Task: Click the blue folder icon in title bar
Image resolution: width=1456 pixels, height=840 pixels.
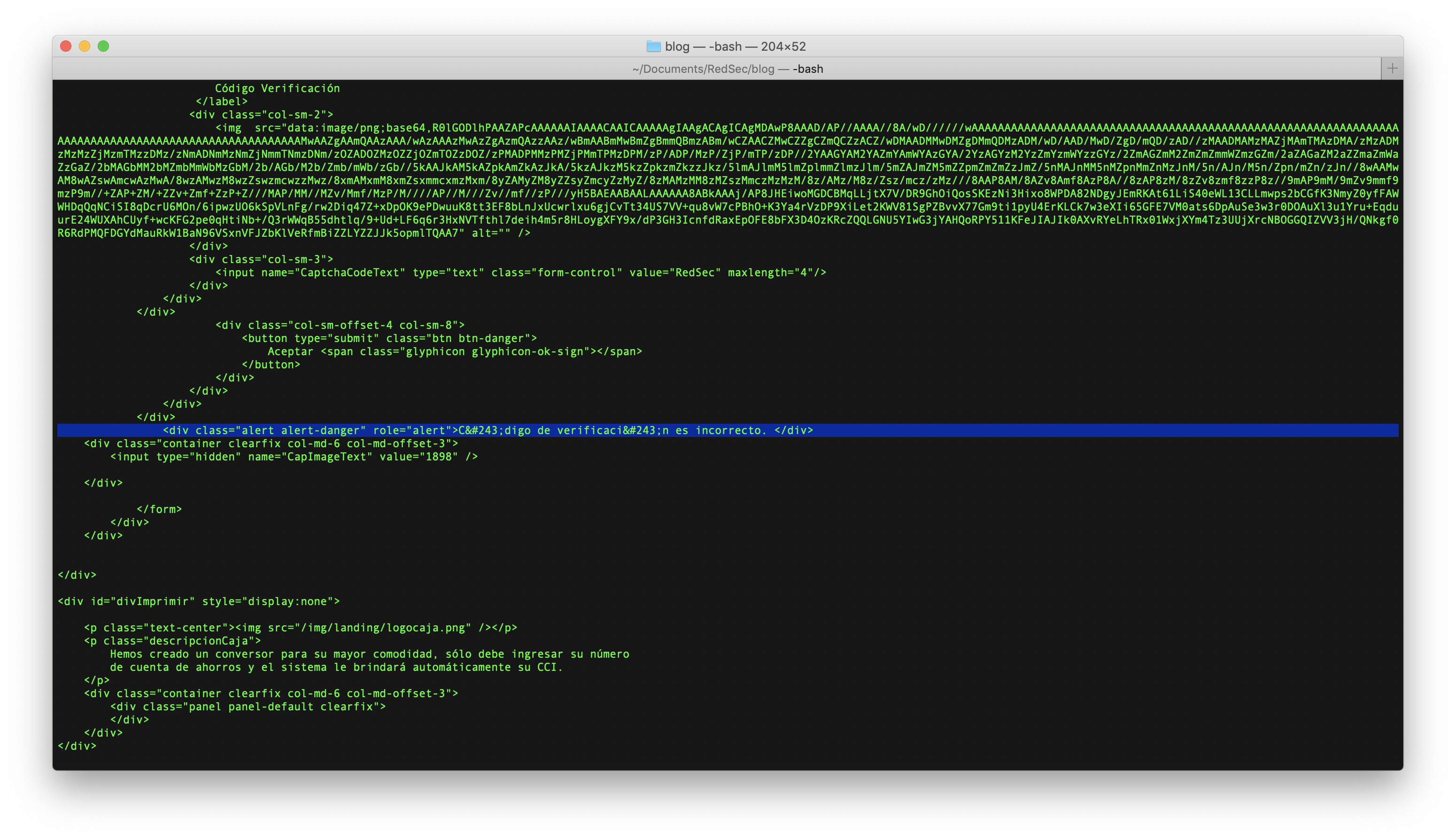Action: pos(654,46)
